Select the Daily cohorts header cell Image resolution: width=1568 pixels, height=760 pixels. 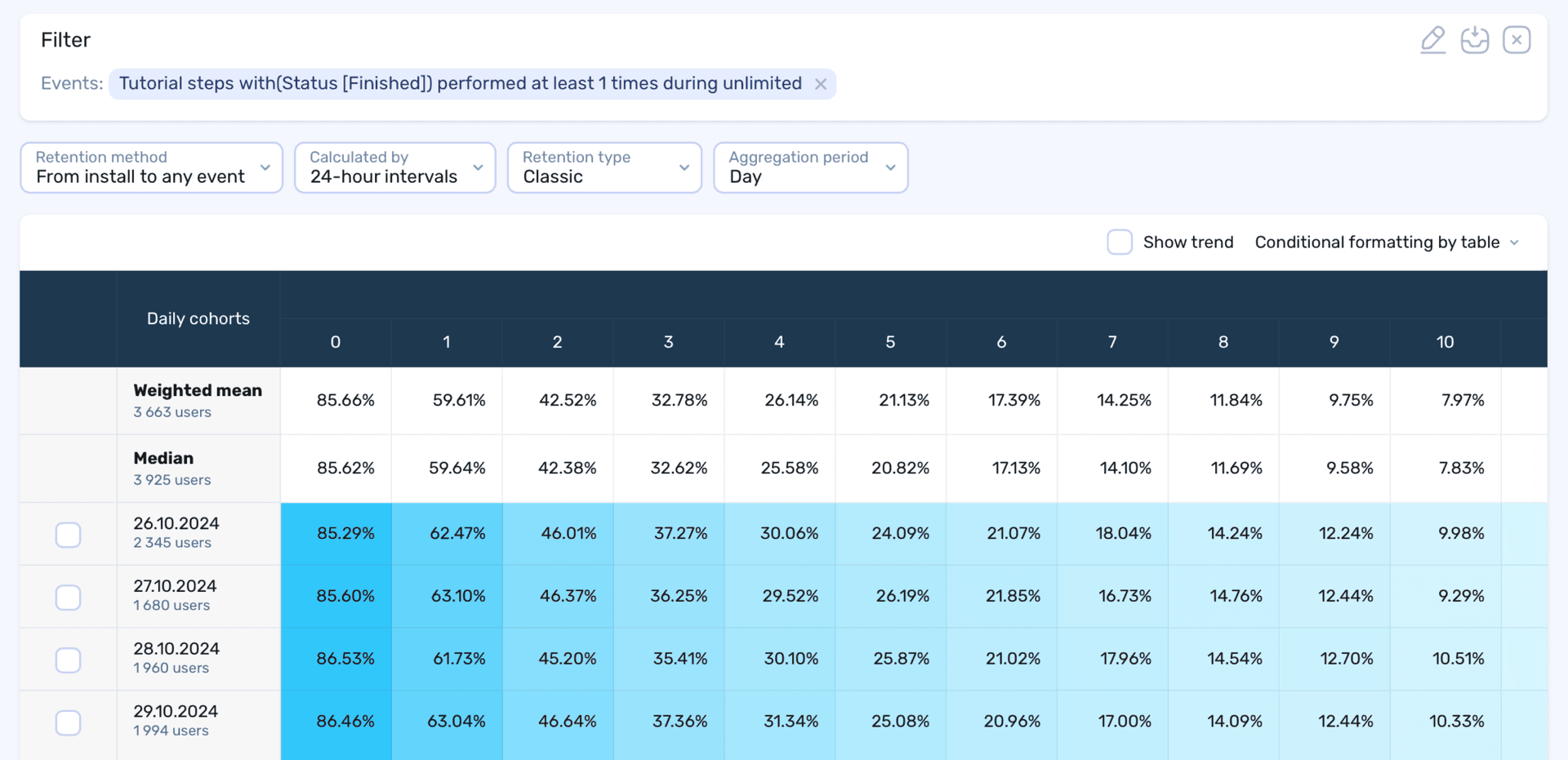[198, 318]
